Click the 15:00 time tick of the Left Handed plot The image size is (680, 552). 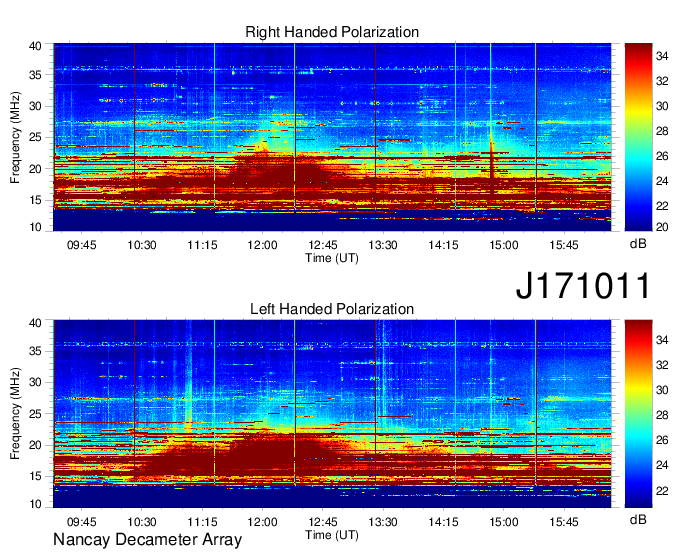click(504, 522)
